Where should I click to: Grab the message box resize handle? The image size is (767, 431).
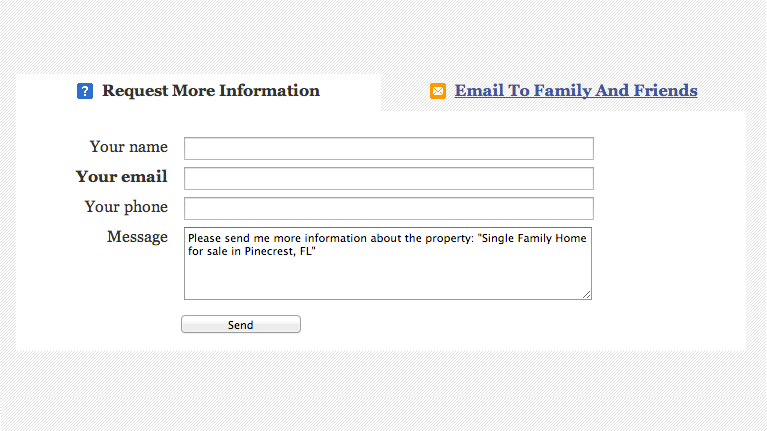click(587, 294)
